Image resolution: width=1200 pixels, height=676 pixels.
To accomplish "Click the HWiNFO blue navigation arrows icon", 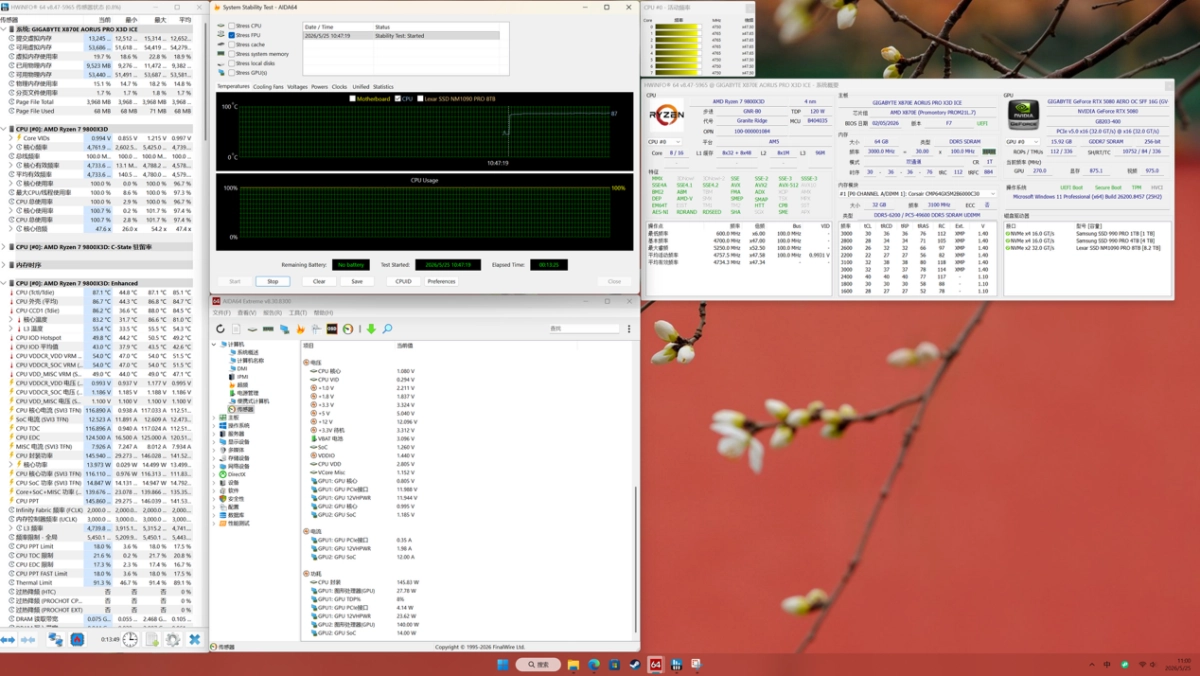I will 8,640.
